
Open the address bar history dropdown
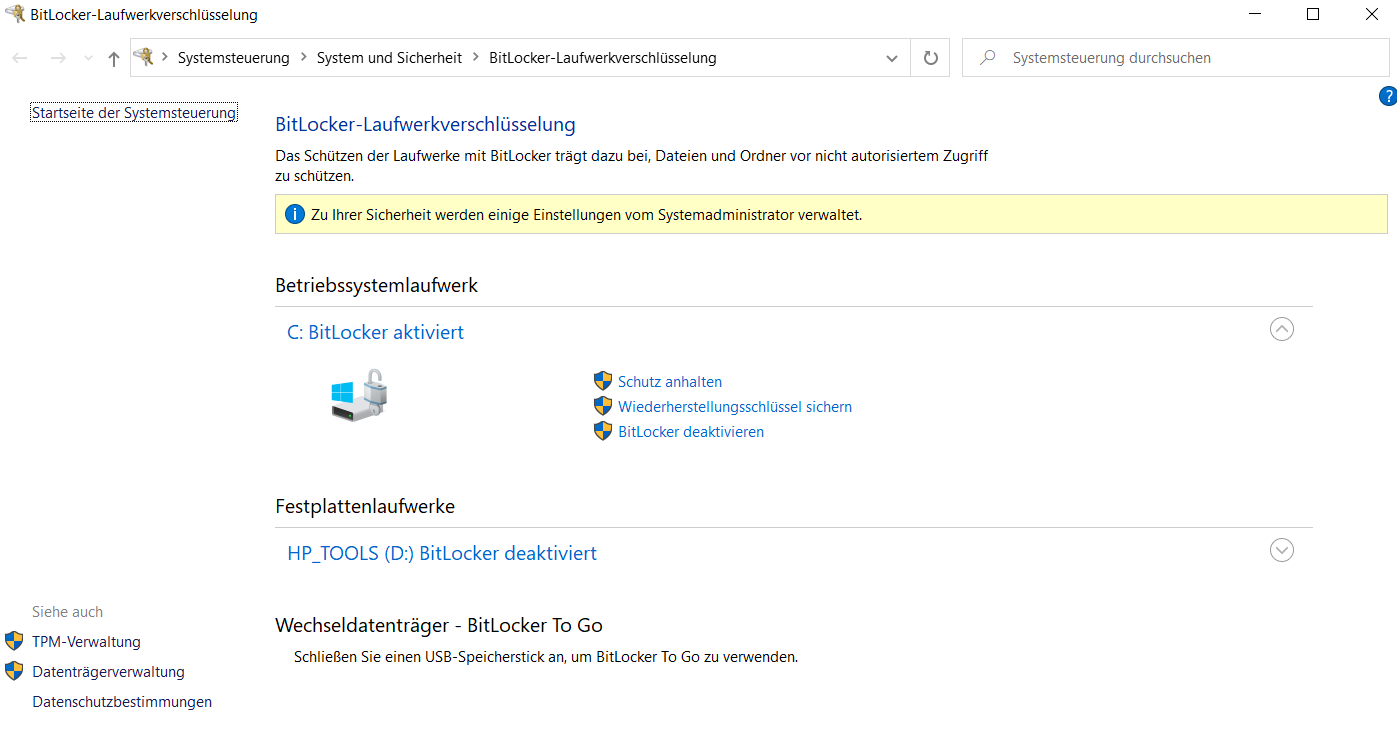892,58
